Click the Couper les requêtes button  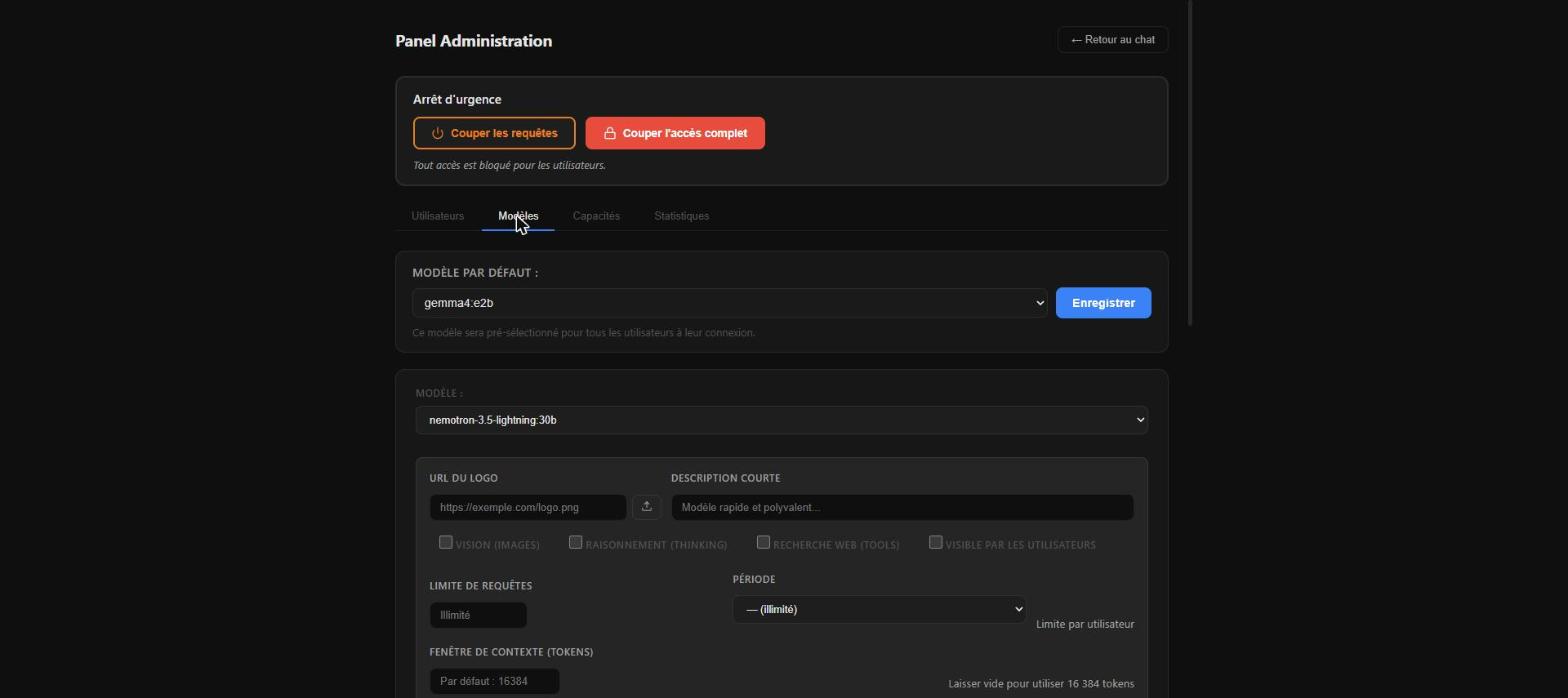click(x=494, y=133)
